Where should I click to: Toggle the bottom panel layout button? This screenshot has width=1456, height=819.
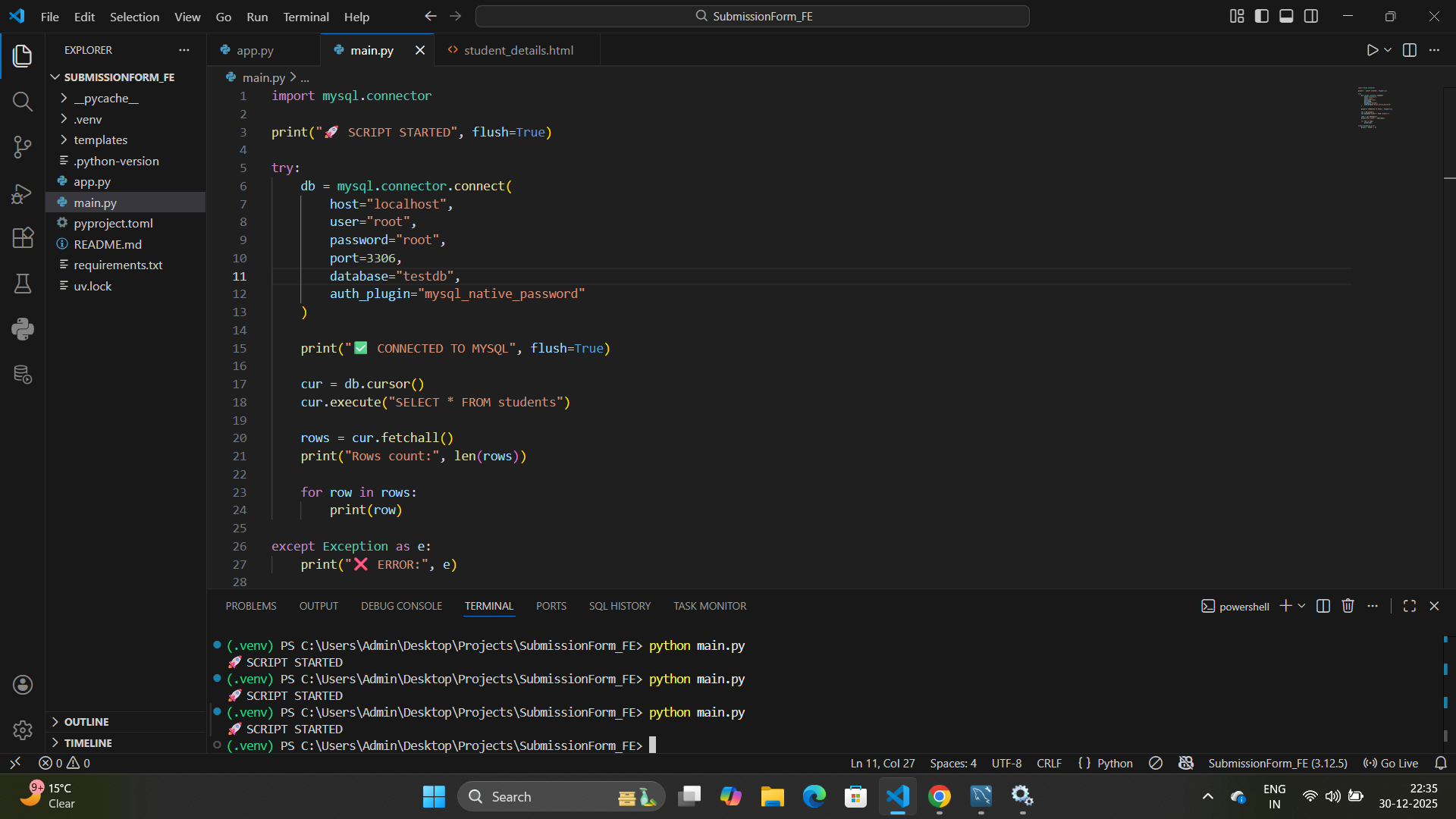pyautogui.click(x=1286, y=16)
